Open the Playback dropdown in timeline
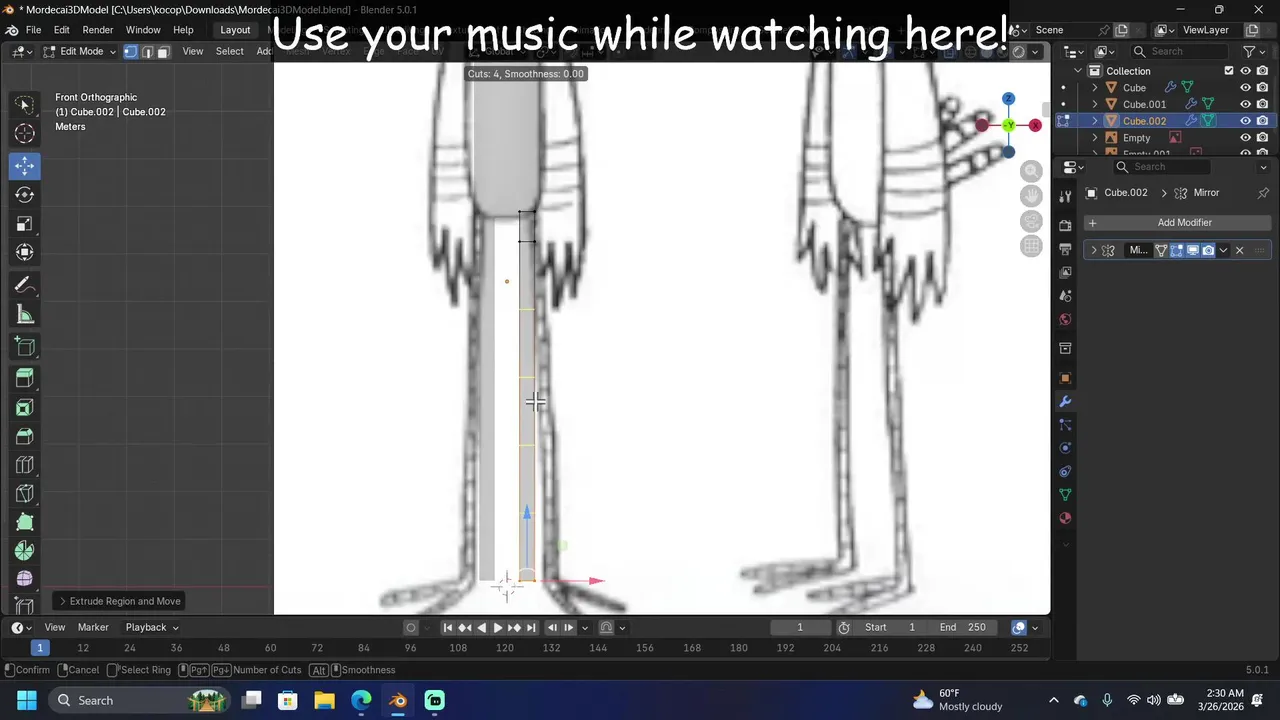 [x=152, y=627]
